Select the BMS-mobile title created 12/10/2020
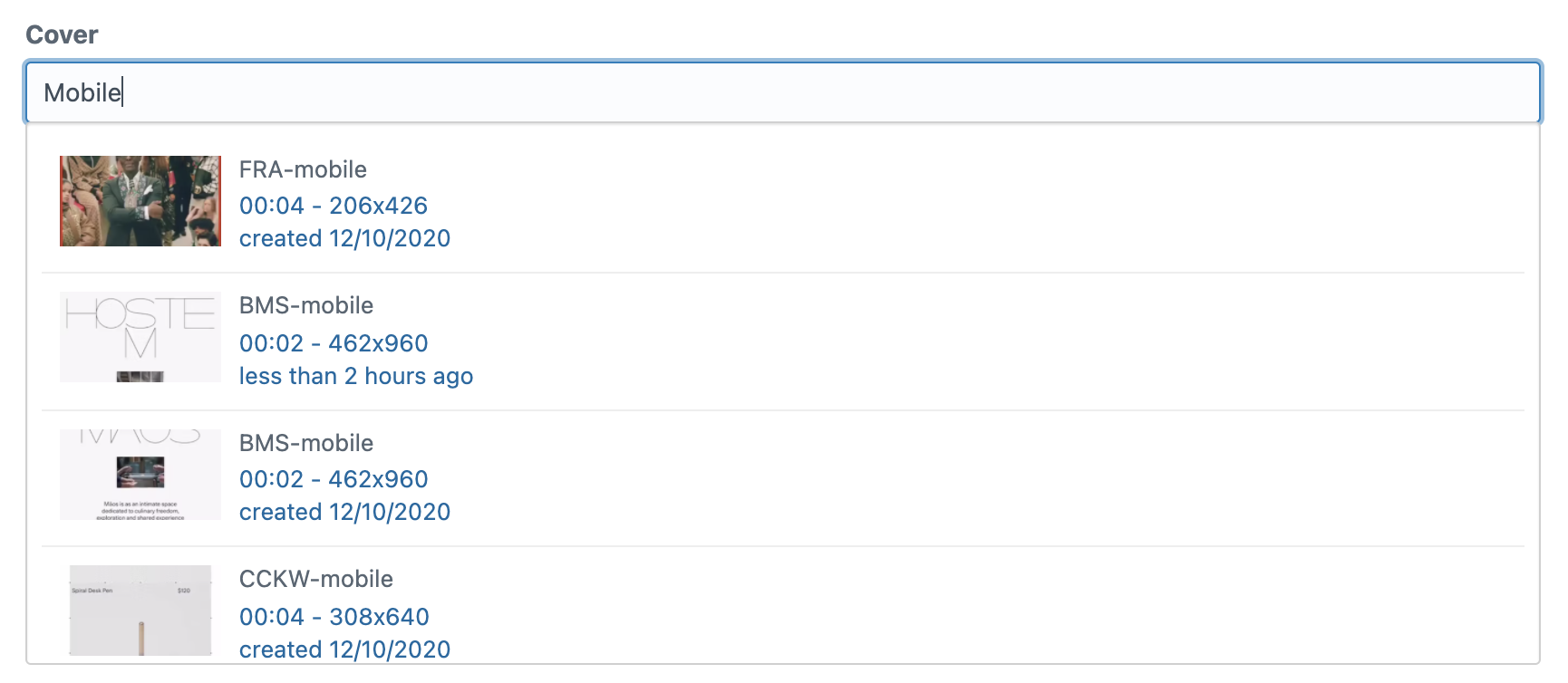This screenshot has height=683, width=1568. click(x=306, y=443)
